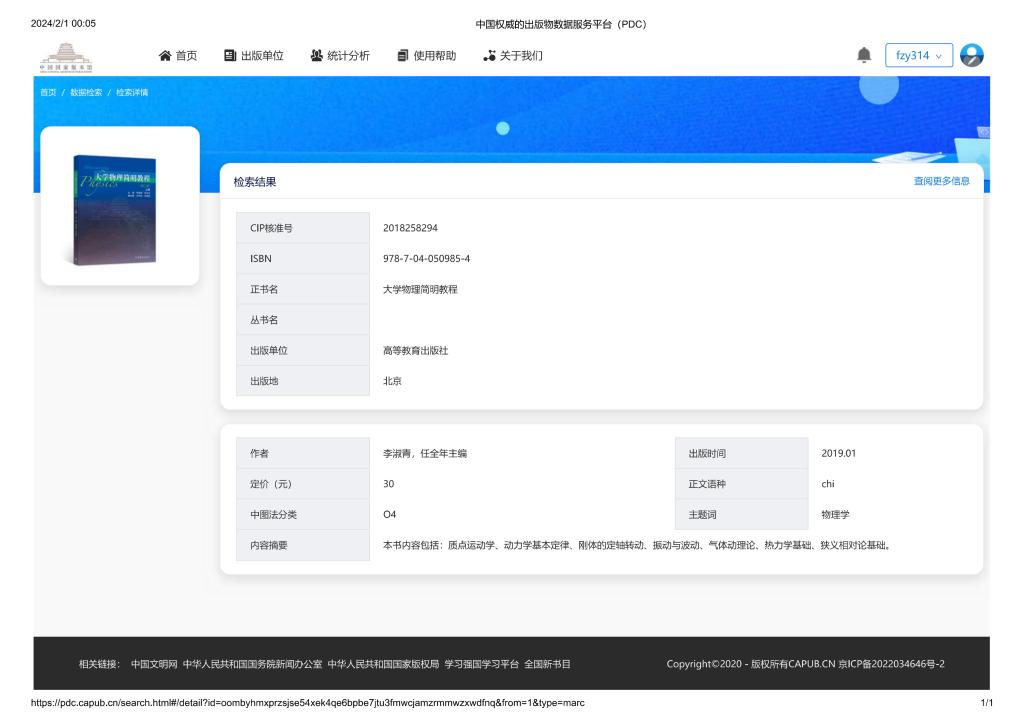Click language value chi
Image resolution: width=1024 pixels, height=724 pixels.
coord(827,484)
